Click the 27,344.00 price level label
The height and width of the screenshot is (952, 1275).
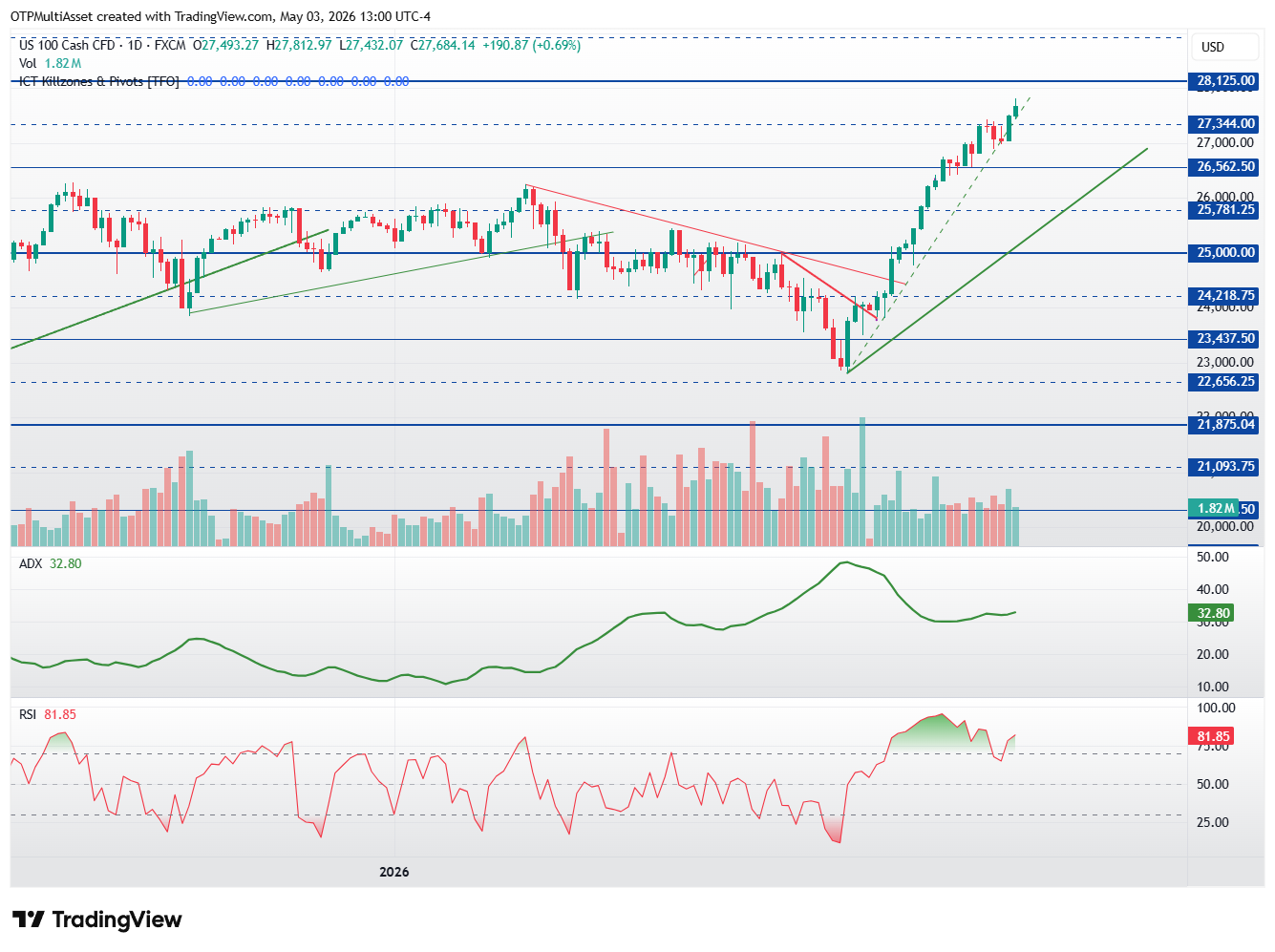(1222, 124)
